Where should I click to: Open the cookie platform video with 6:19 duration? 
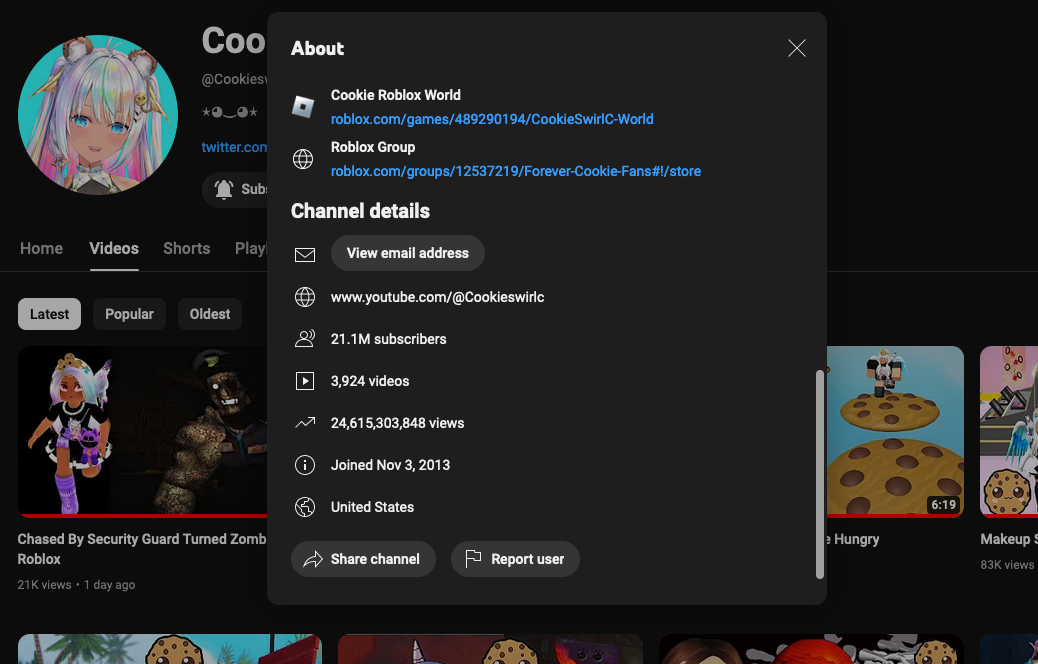(895, 431)
